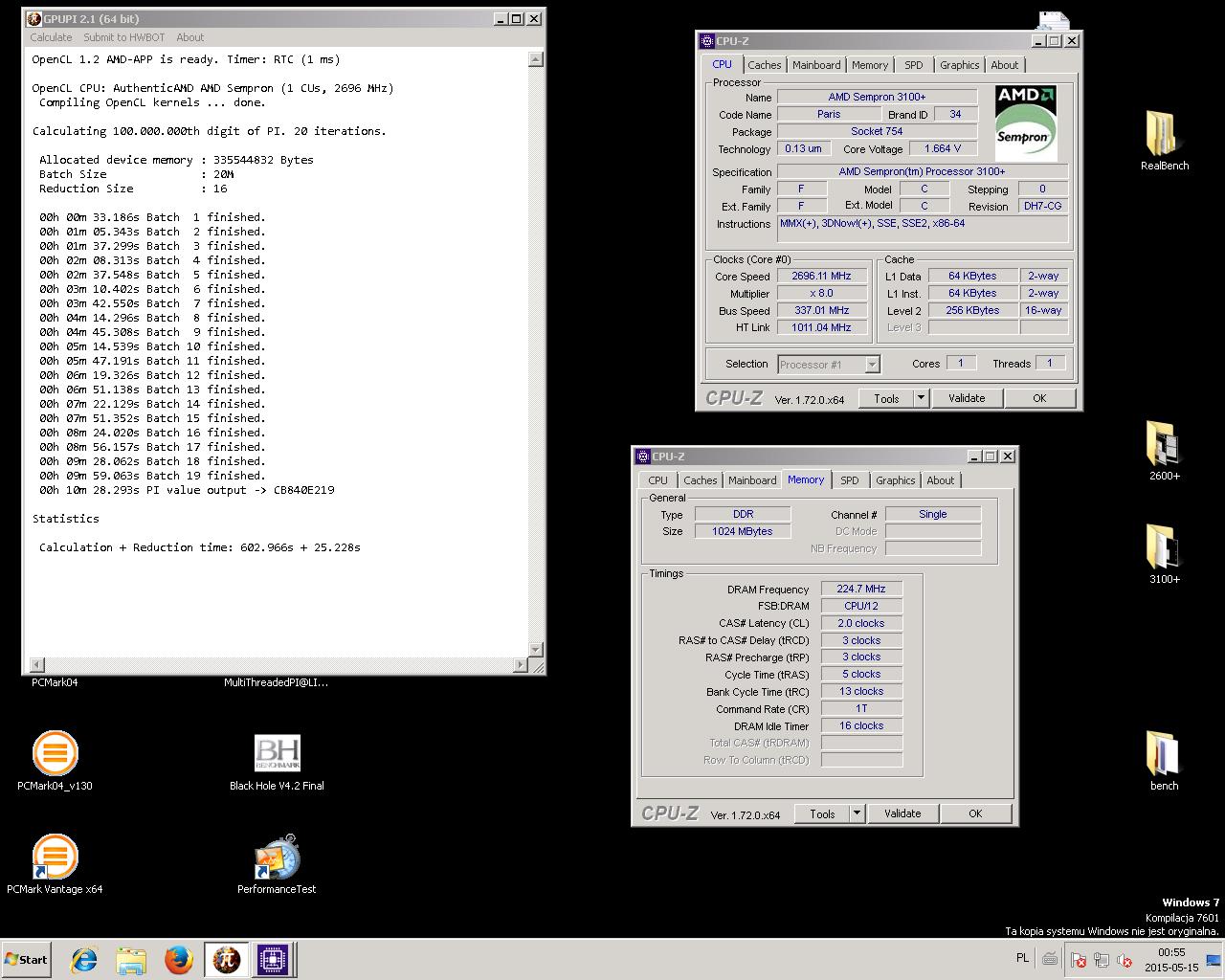Image resolution: width=1225 pixels, height=980 pixels.
Task: Click GPUPI vertical scrollbar up arrow
Action: (x=535, y=59)
